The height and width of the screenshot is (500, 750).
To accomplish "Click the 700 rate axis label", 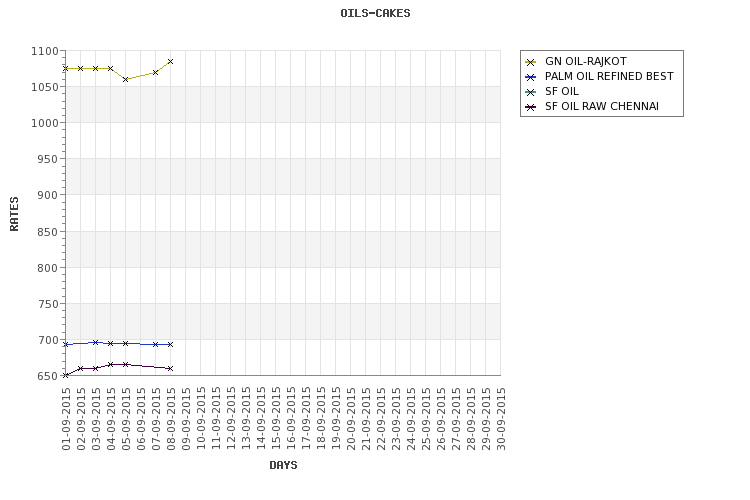I will 48,340.
